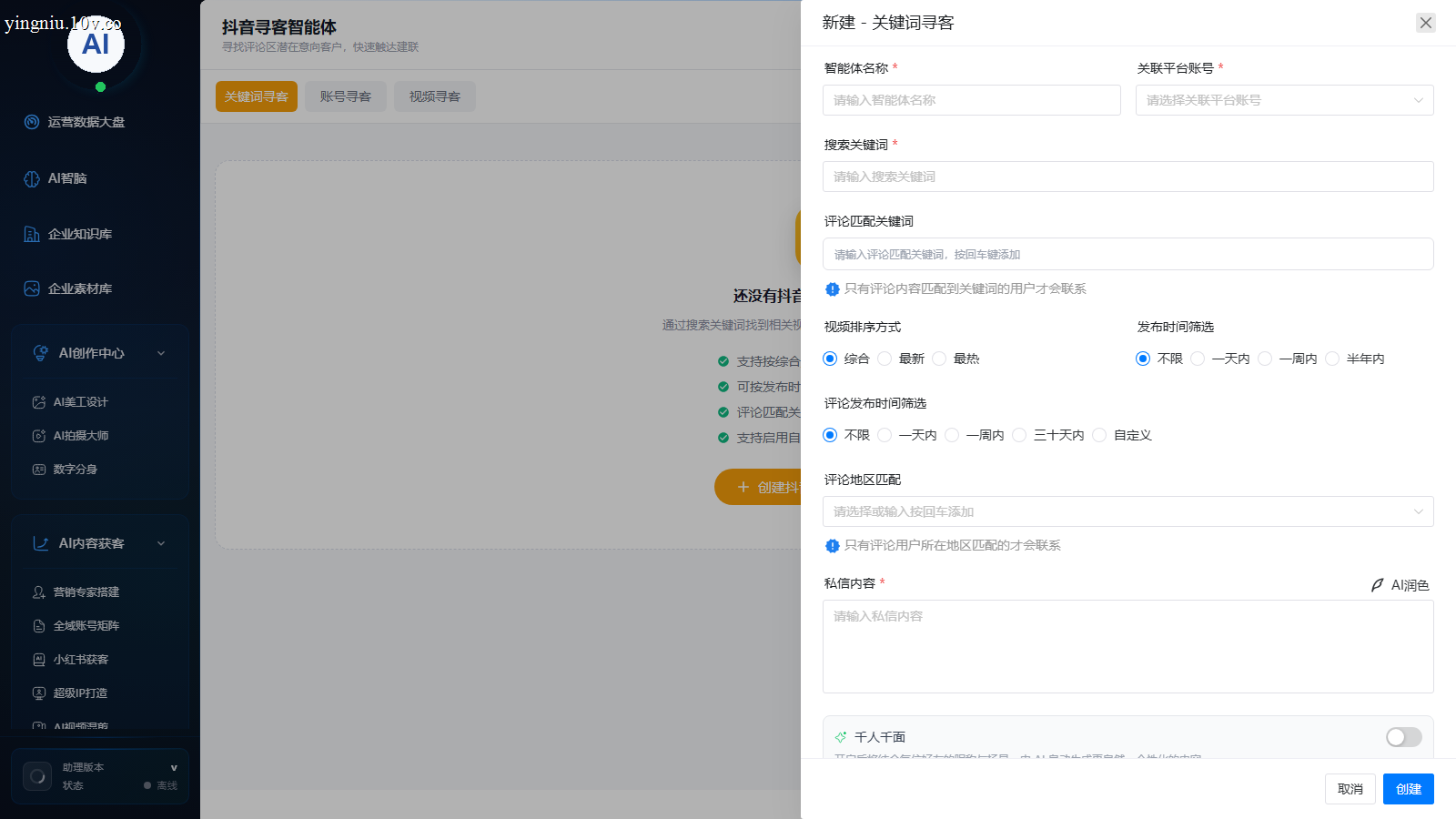Open 运营数据大盘 dashboard icon
This screenshot has width=1456, height=819.
32,122
